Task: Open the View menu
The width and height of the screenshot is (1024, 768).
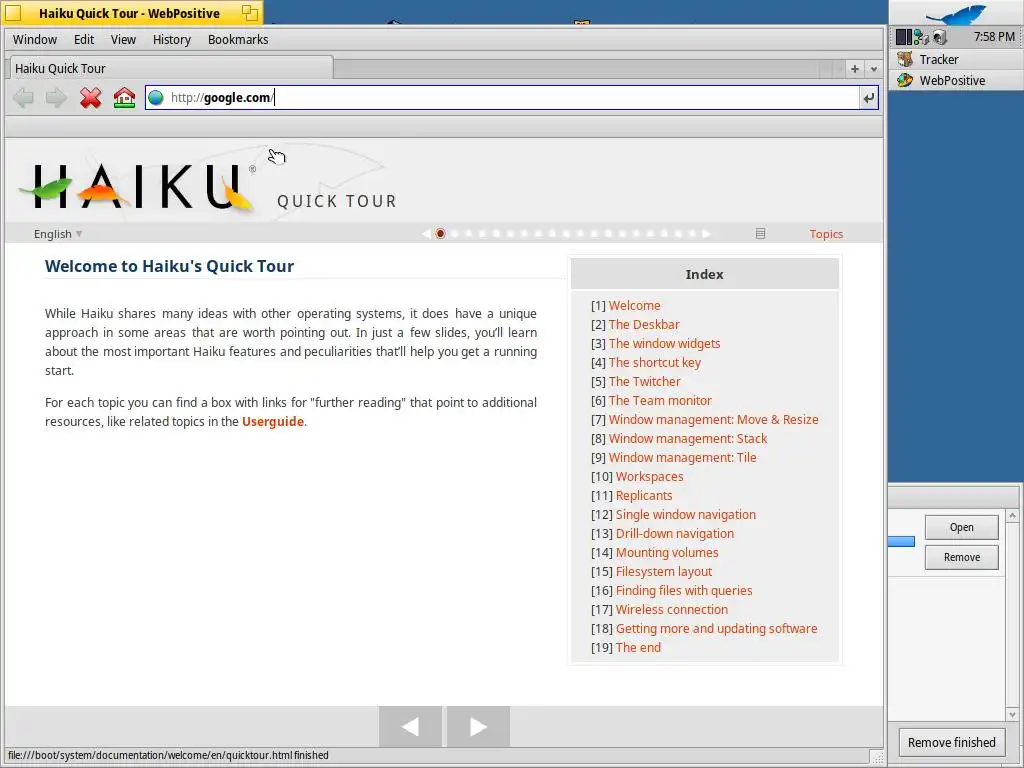Action: tap(123, 39)
